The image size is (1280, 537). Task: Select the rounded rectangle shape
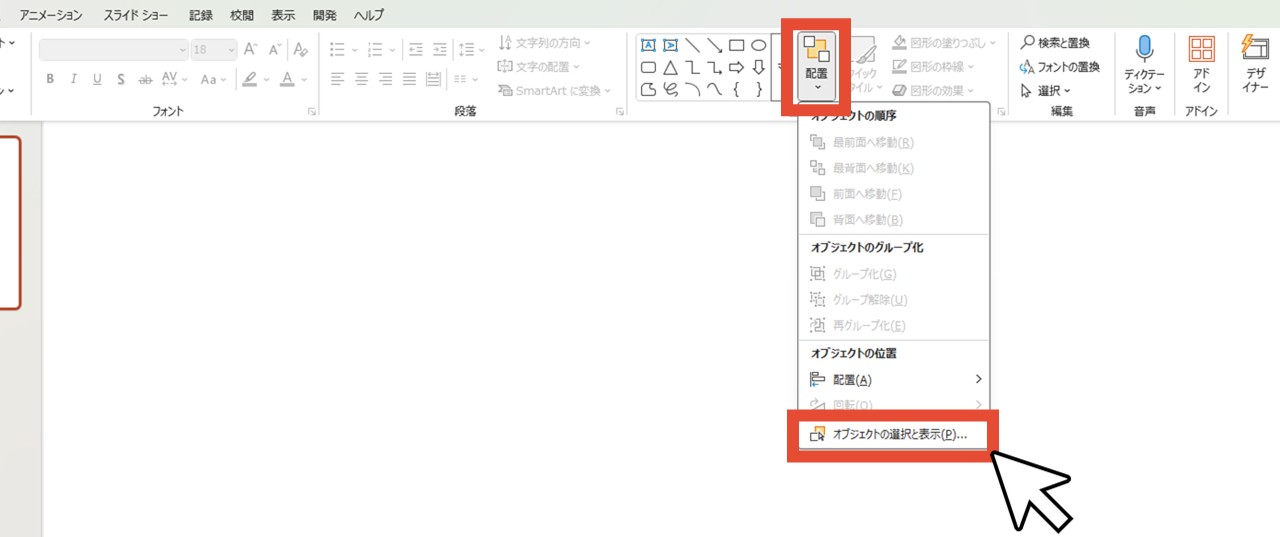[x=648, y=67]
